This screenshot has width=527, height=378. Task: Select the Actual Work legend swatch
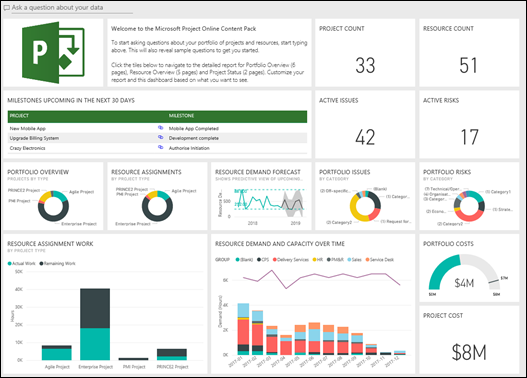point(9,263)
